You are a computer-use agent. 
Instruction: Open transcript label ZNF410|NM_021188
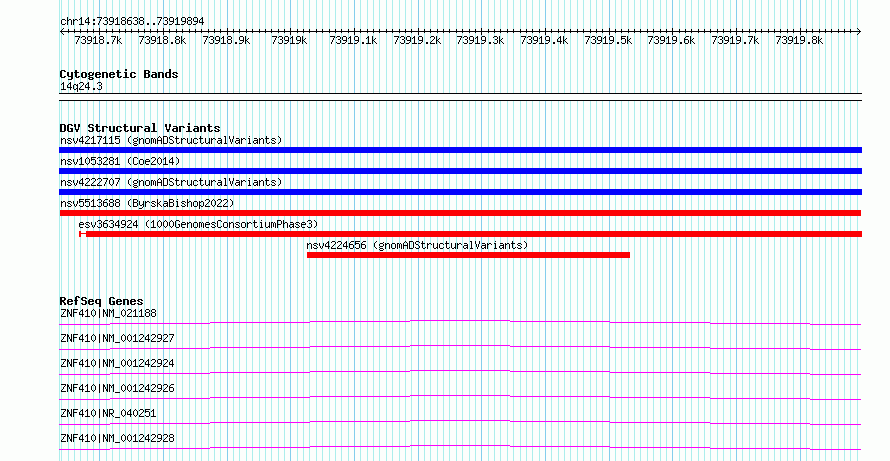(108, 313)
